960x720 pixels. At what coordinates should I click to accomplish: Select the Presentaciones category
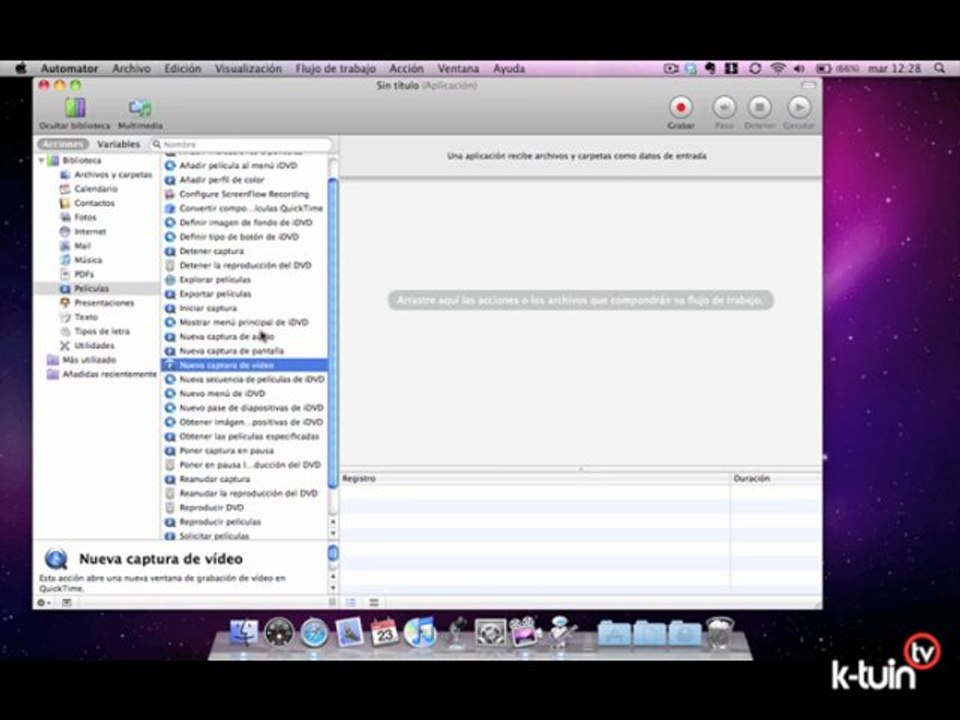coord(104,302)
